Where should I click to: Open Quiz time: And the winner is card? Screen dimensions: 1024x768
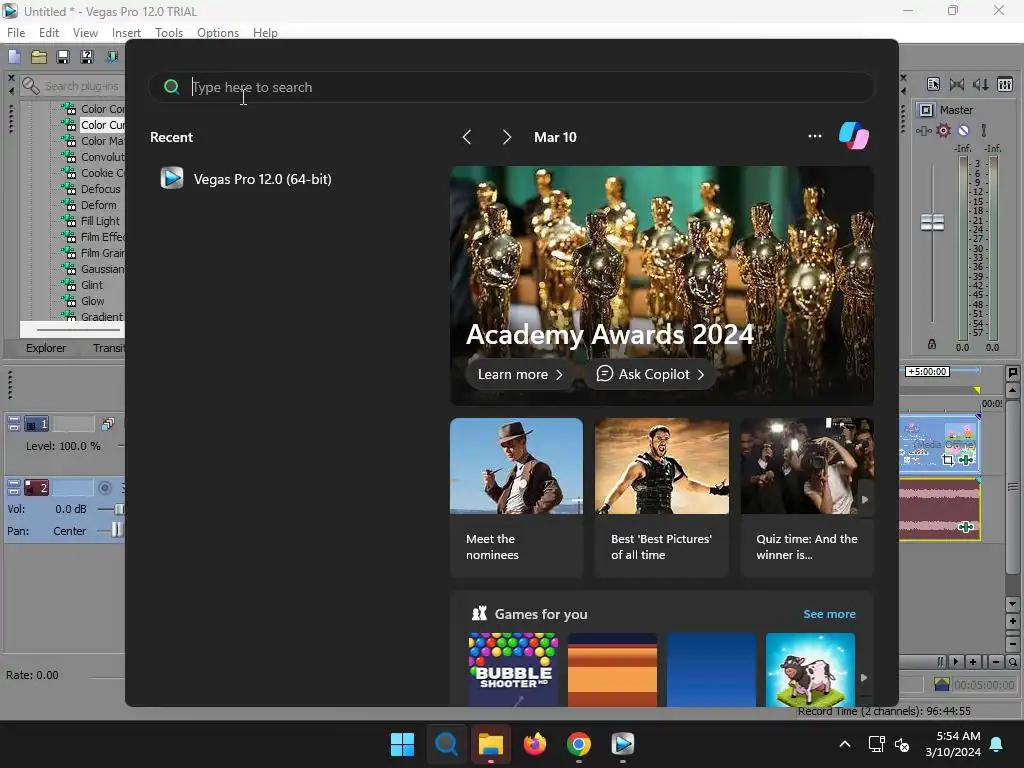coord(807,498)
